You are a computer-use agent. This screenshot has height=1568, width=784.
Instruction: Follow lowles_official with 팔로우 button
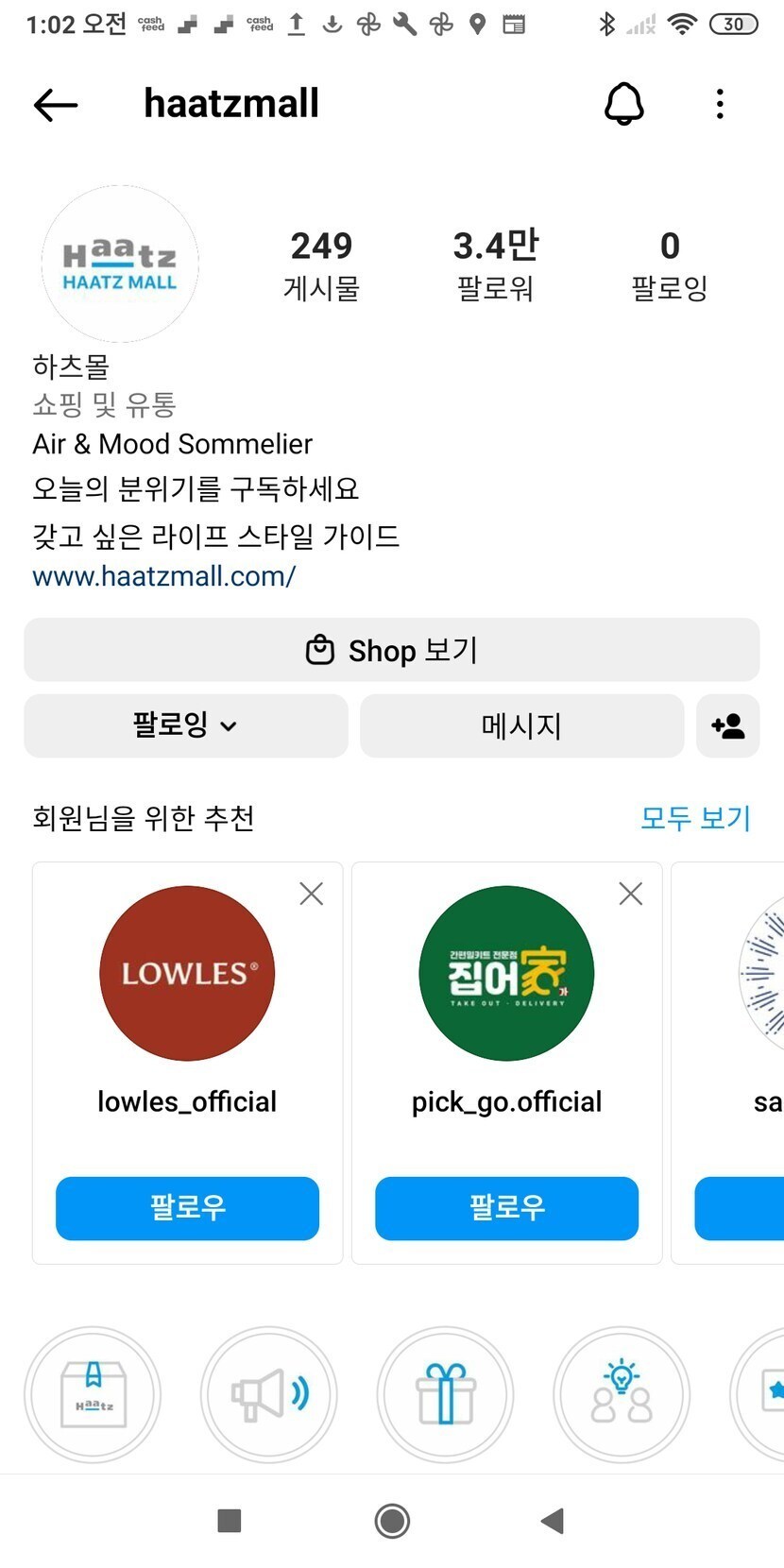coord(187,1208)
